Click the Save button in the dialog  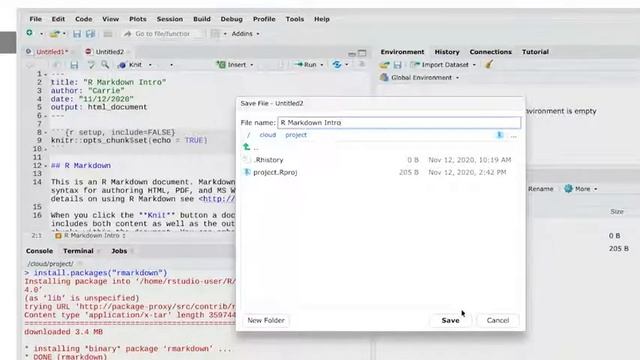coord(450,320)
